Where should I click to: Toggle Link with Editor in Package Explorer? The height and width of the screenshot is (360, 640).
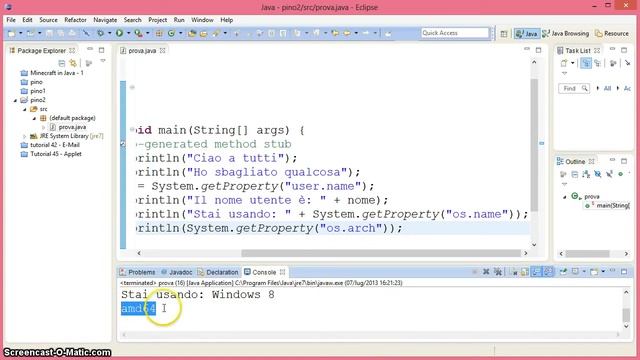[73, 63]
